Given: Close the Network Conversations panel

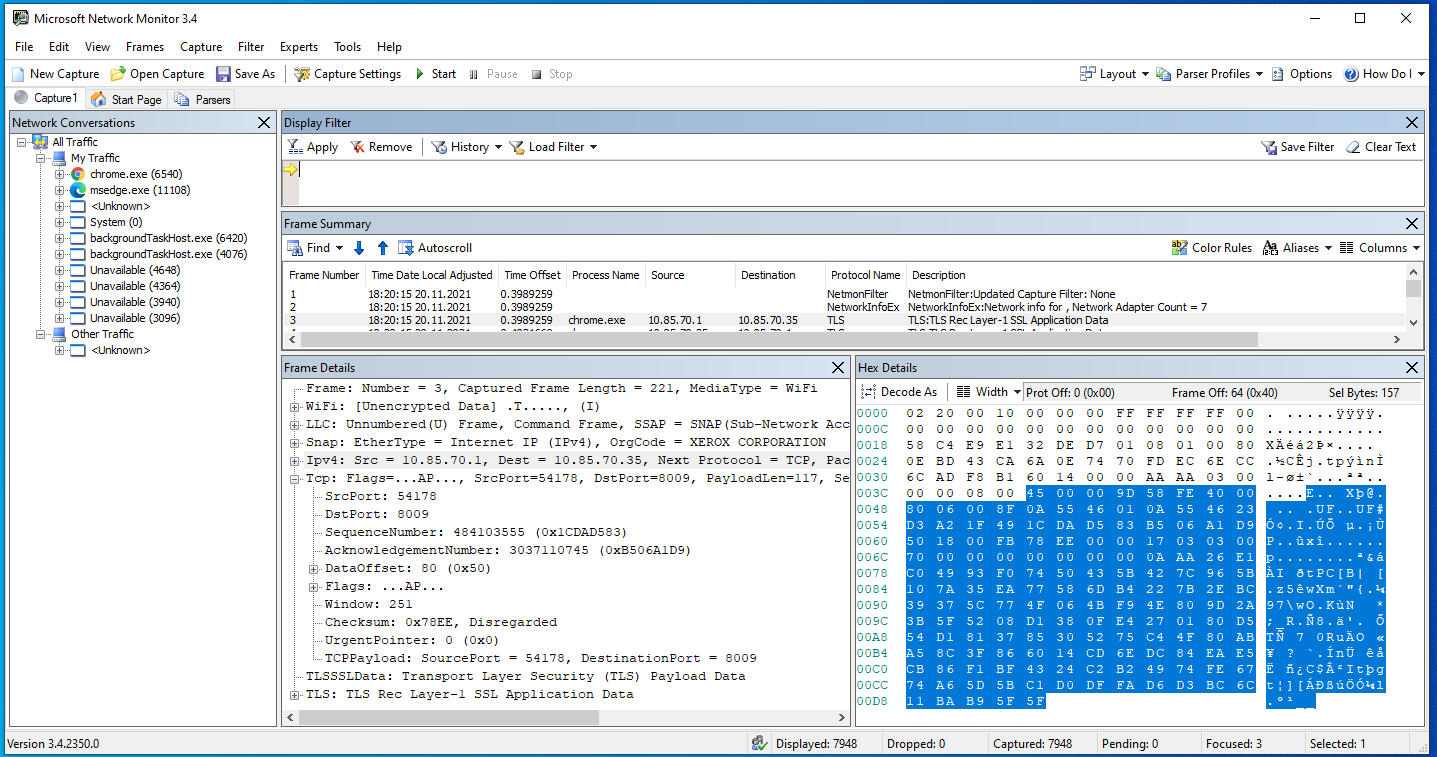Looking at the screenshot, I should pos(264,123).
